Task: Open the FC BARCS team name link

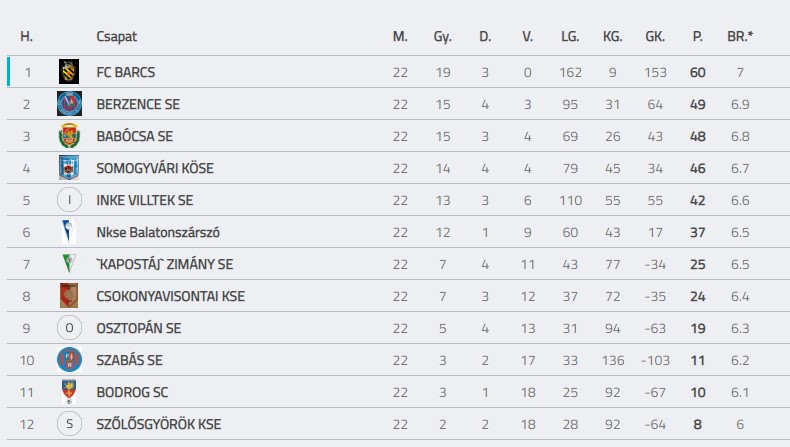Action: (126, 72)
